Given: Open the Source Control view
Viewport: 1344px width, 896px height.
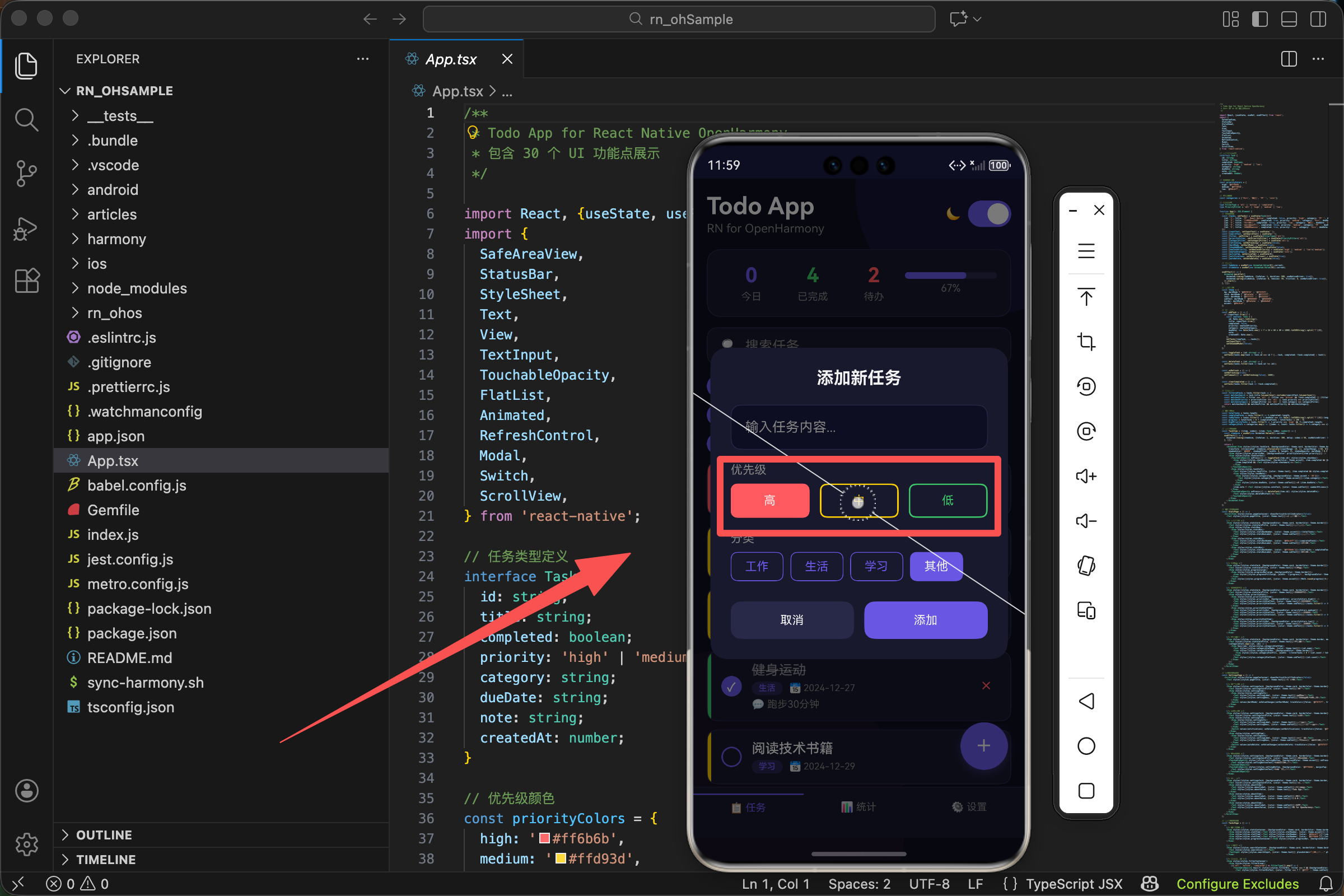Looking at the screenshot, I should [26, 172].
